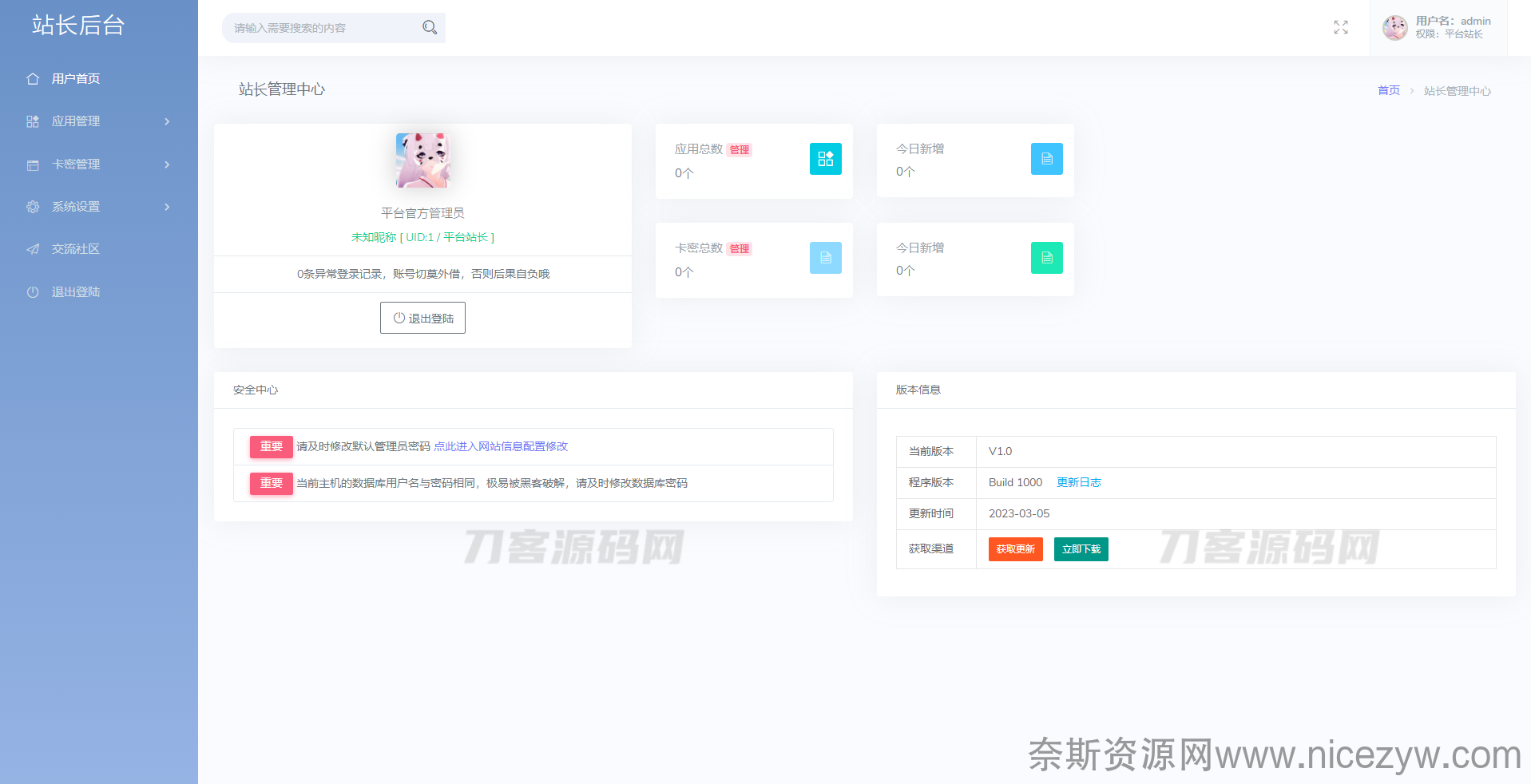Click the search magnifier icon
Screen dimensions: 1531x784
coord(430,28)
